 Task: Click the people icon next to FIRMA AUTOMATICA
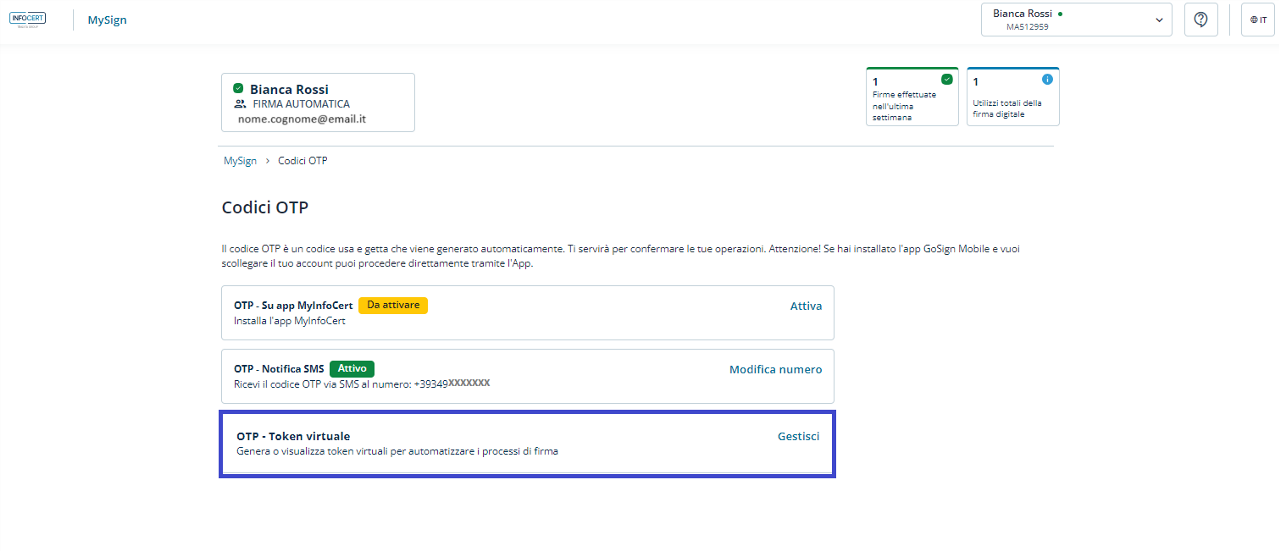(239, 104)
